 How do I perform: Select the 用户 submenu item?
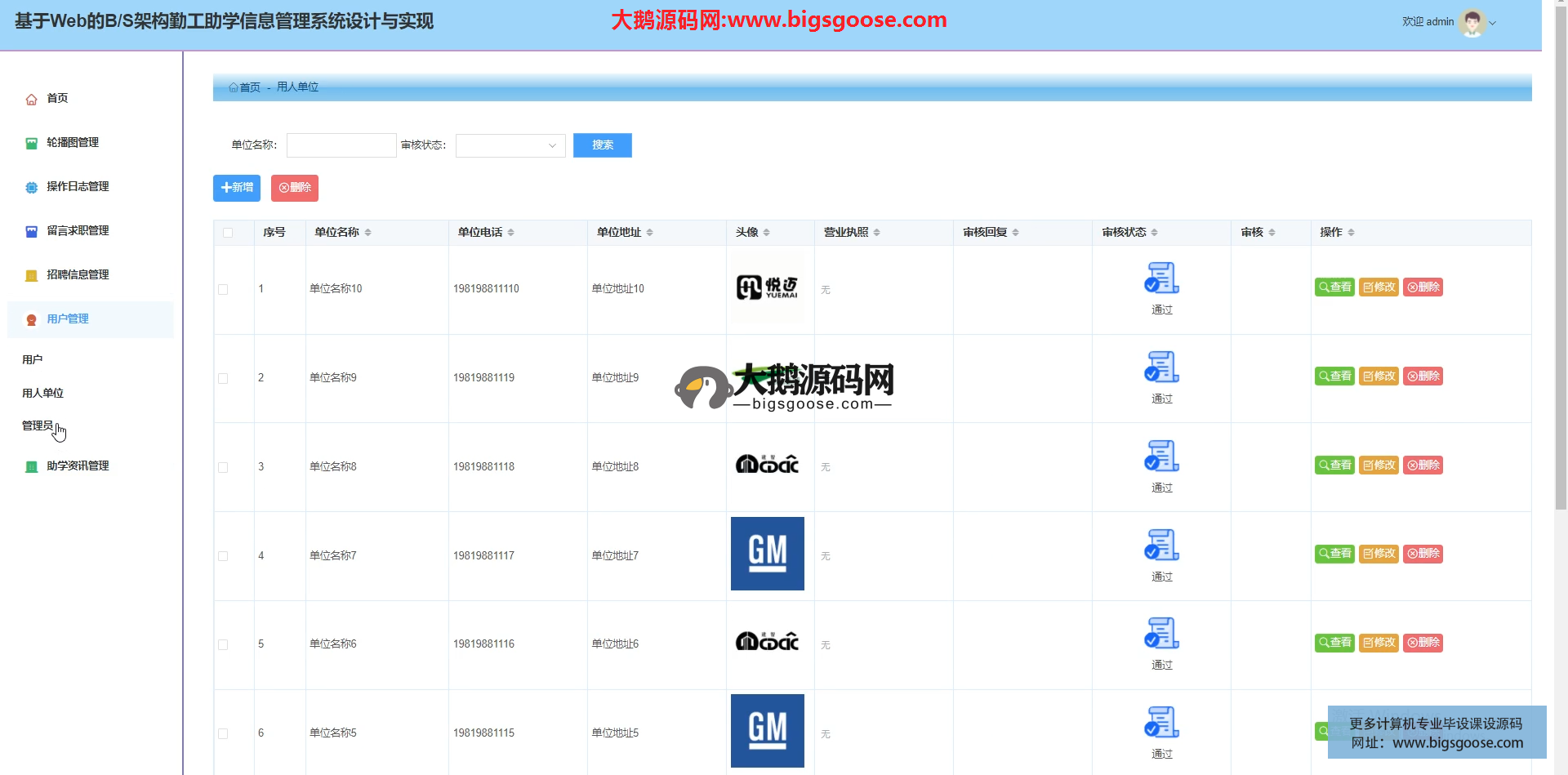(x=33, y=359)
